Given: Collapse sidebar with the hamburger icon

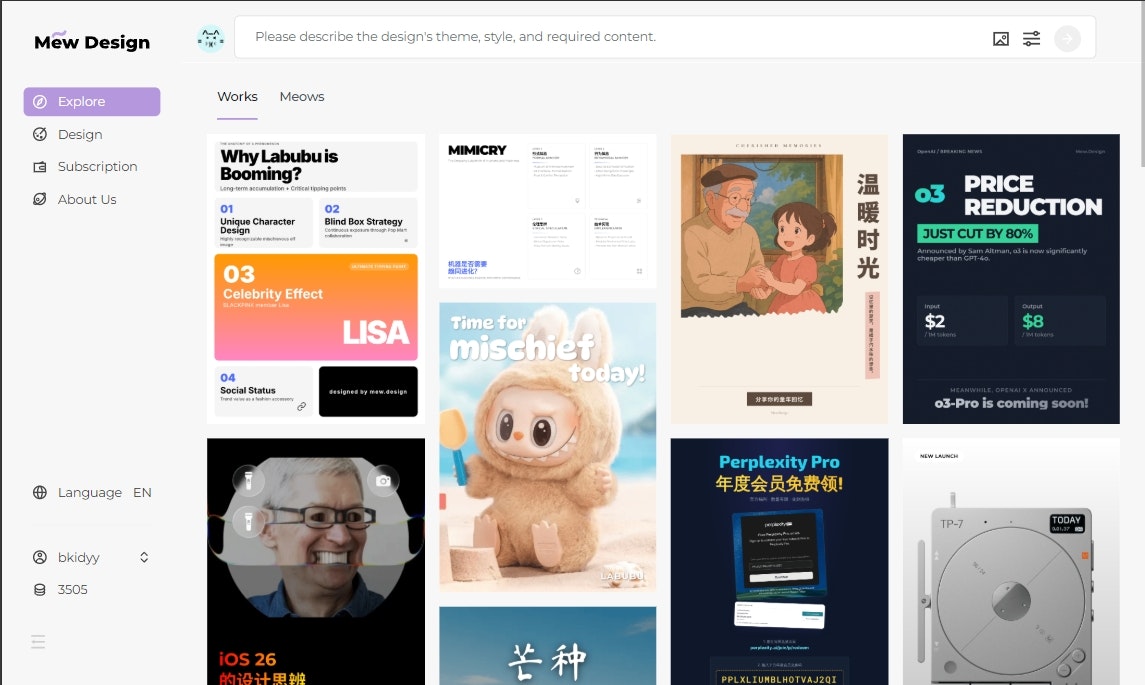Looking at the screenshot, I should pos(38,642).
